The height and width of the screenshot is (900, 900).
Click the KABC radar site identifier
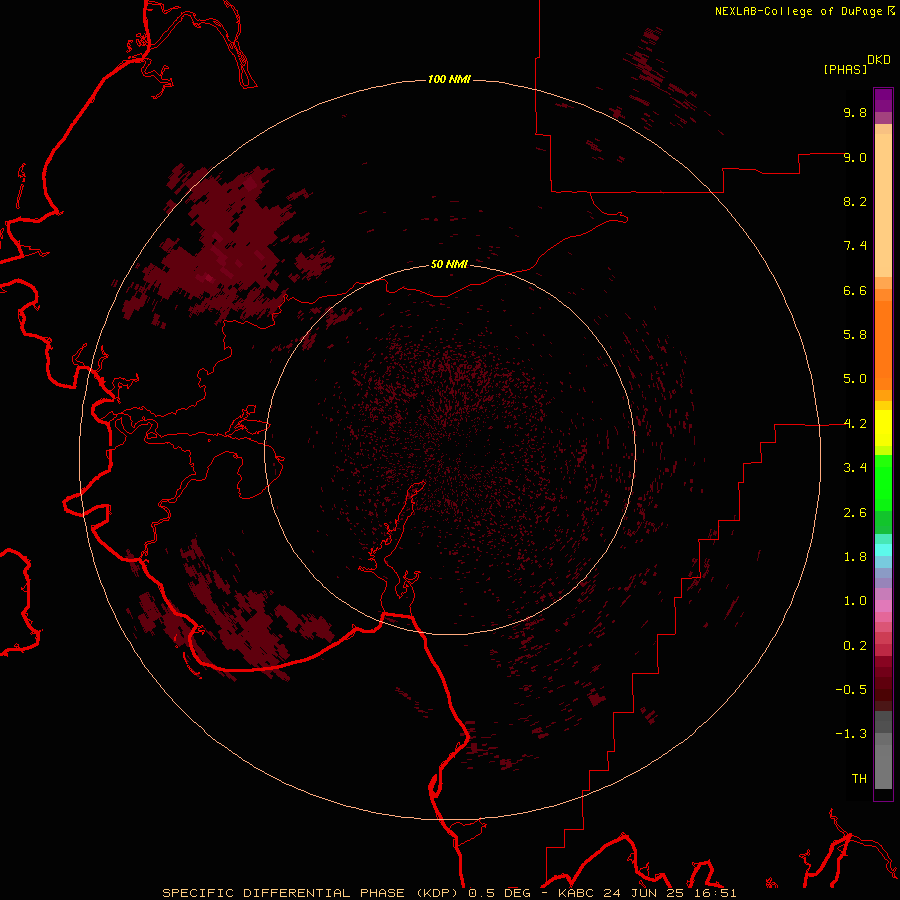[x=577, y=893]
